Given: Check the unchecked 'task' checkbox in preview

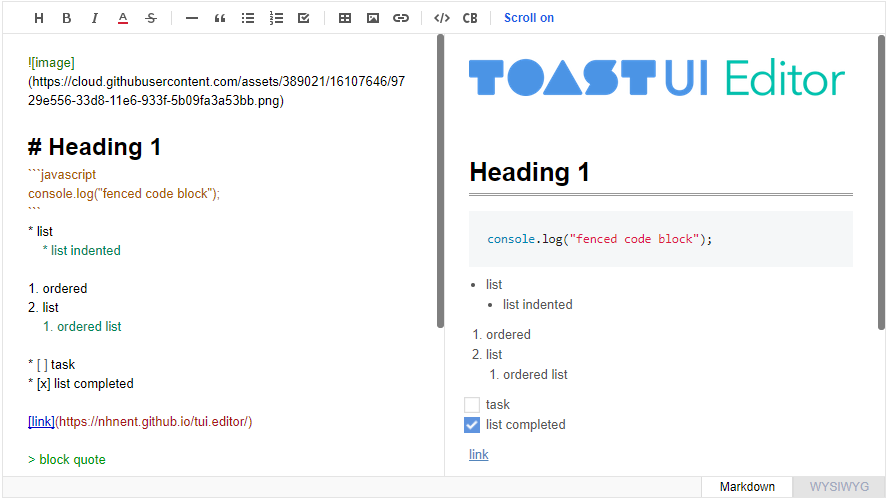Looking at the screenshot, I should 472,405.
